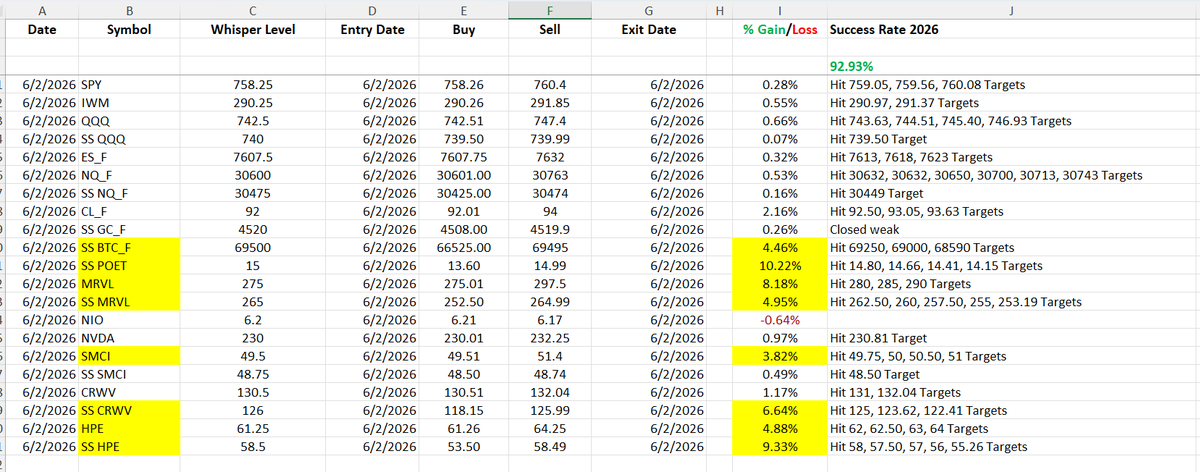The height and width of the screenshot is (472, 1200).
Task: Select the NVDA symbol cell
Action: tap(129, 338)
